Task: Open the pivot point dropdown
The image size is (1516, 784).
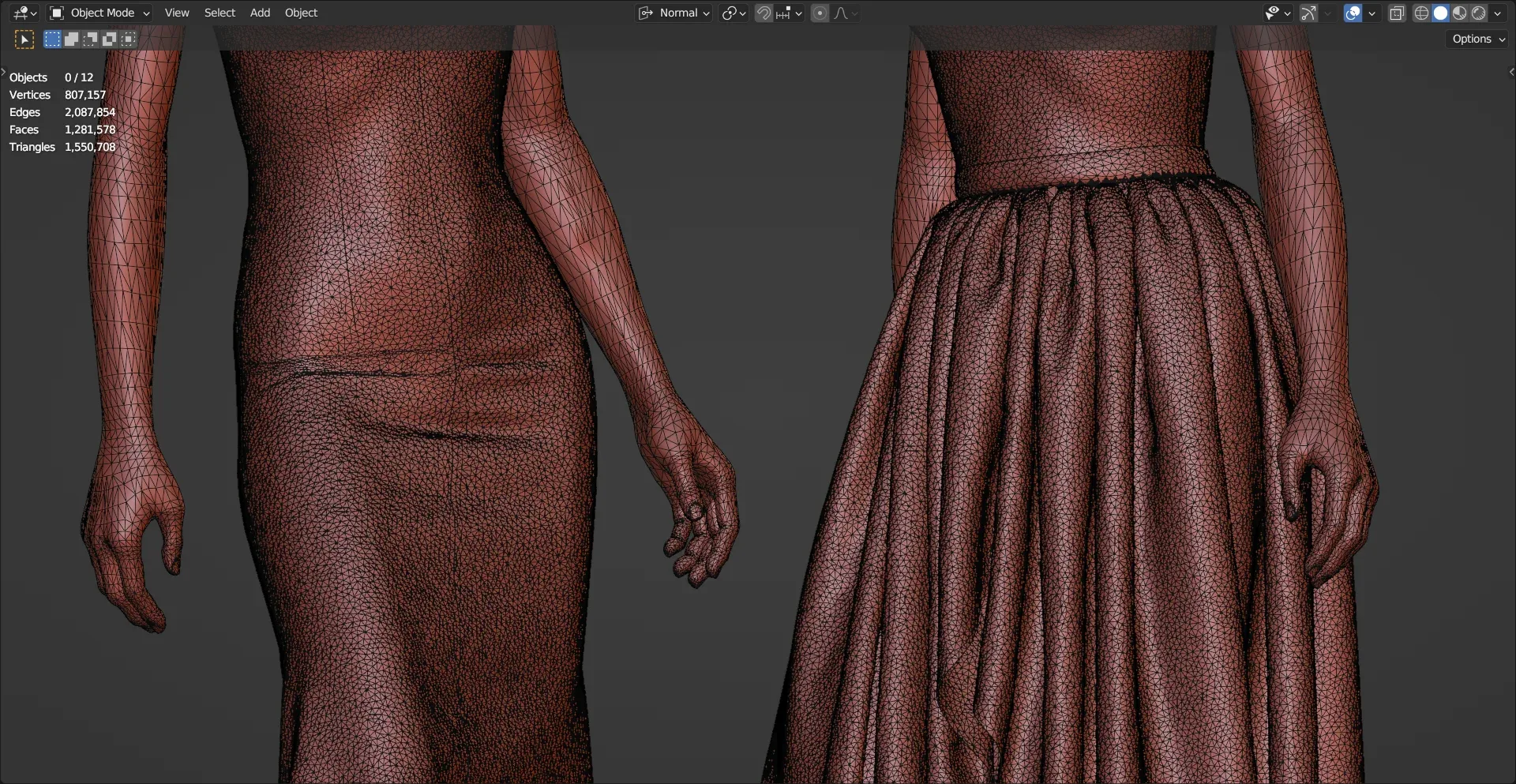Action: coord(734,13)
